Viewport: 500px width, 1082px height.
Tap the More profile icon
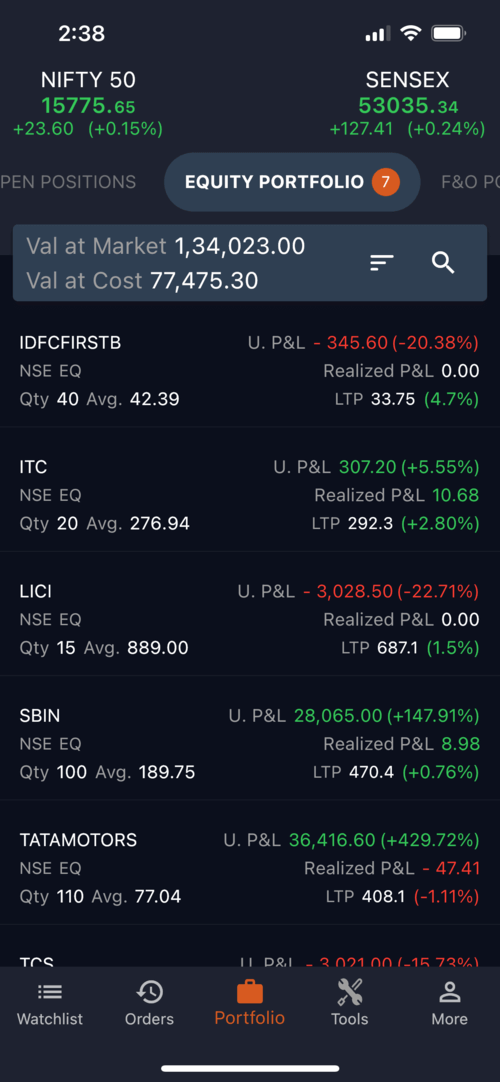(x=450, y=992)
